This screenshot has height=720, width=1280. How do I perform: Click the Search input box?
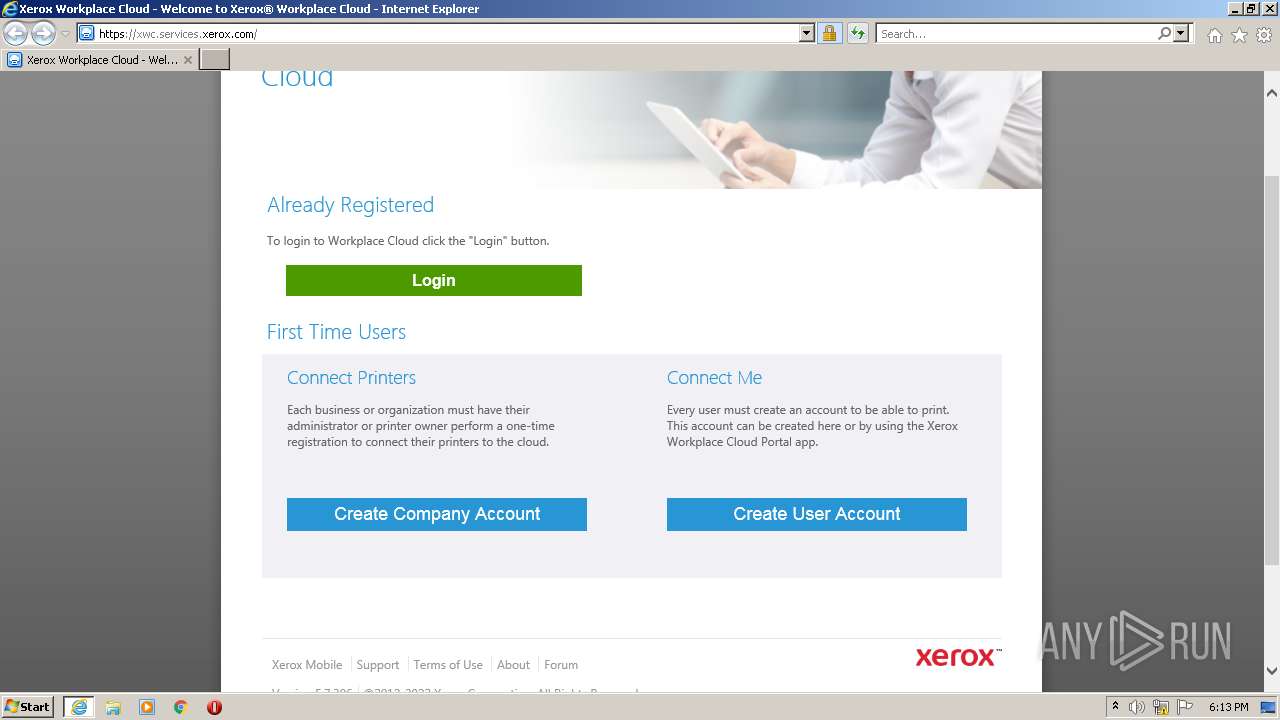pos(1017,33)
